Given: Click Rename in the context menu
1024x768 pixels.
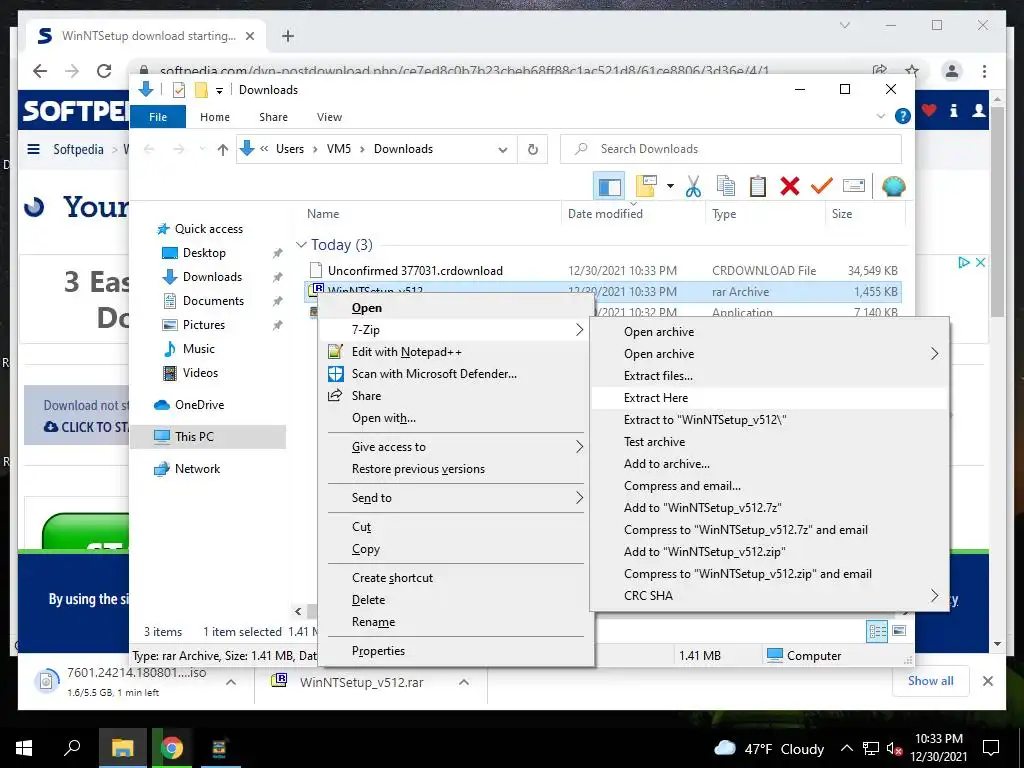Looking at the screenshot, I should (456, 622).
